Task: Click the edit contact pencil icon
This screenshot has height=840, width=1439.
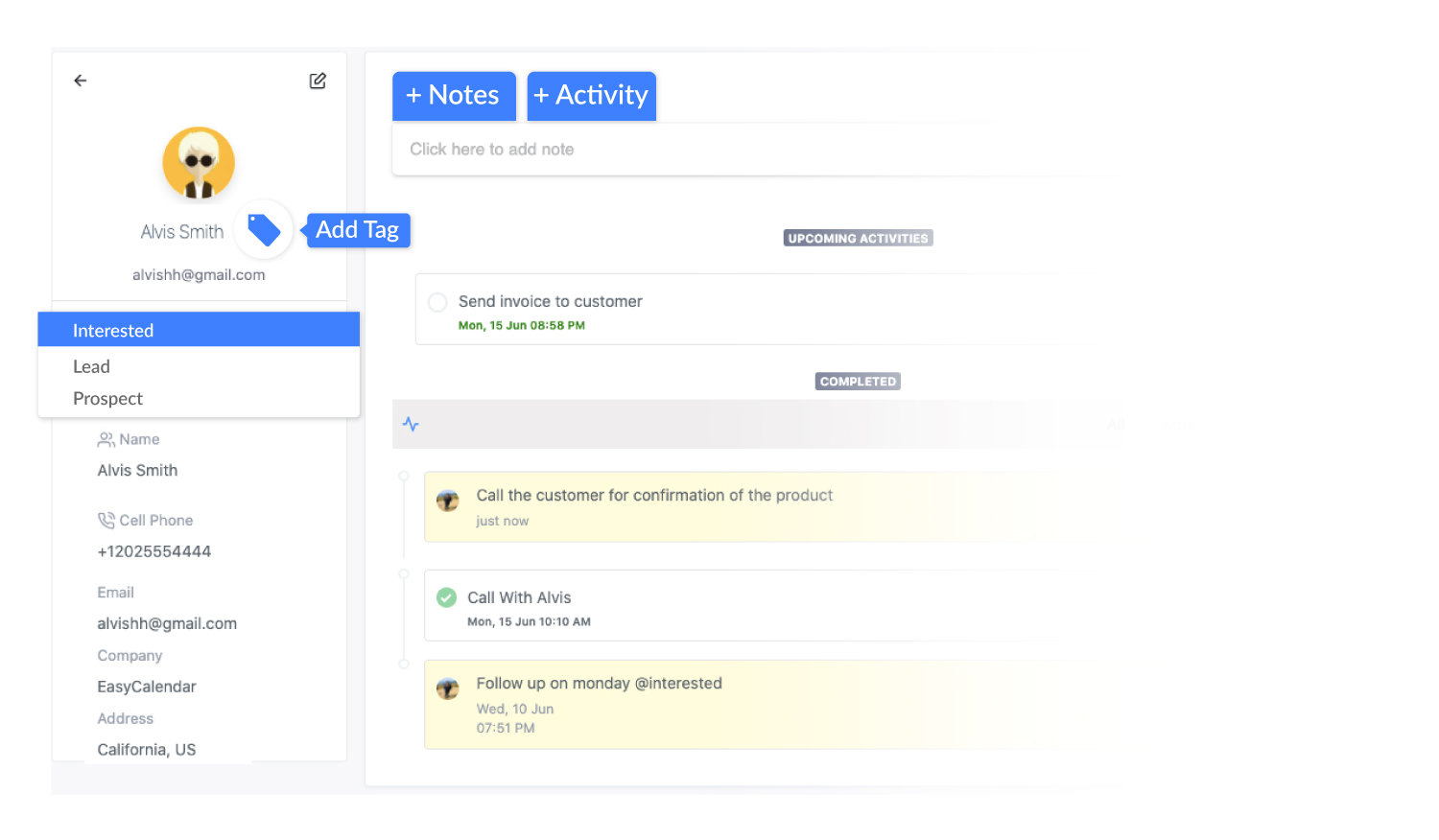Action: (318, 81)
